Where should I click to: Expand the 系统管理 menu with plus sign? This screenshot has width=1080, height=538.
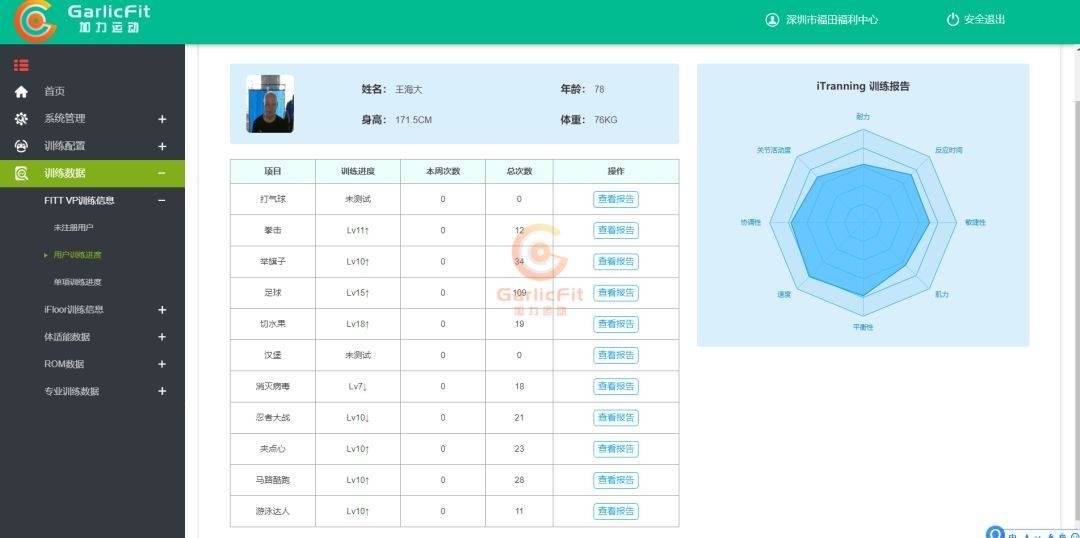tap(162, 119)
